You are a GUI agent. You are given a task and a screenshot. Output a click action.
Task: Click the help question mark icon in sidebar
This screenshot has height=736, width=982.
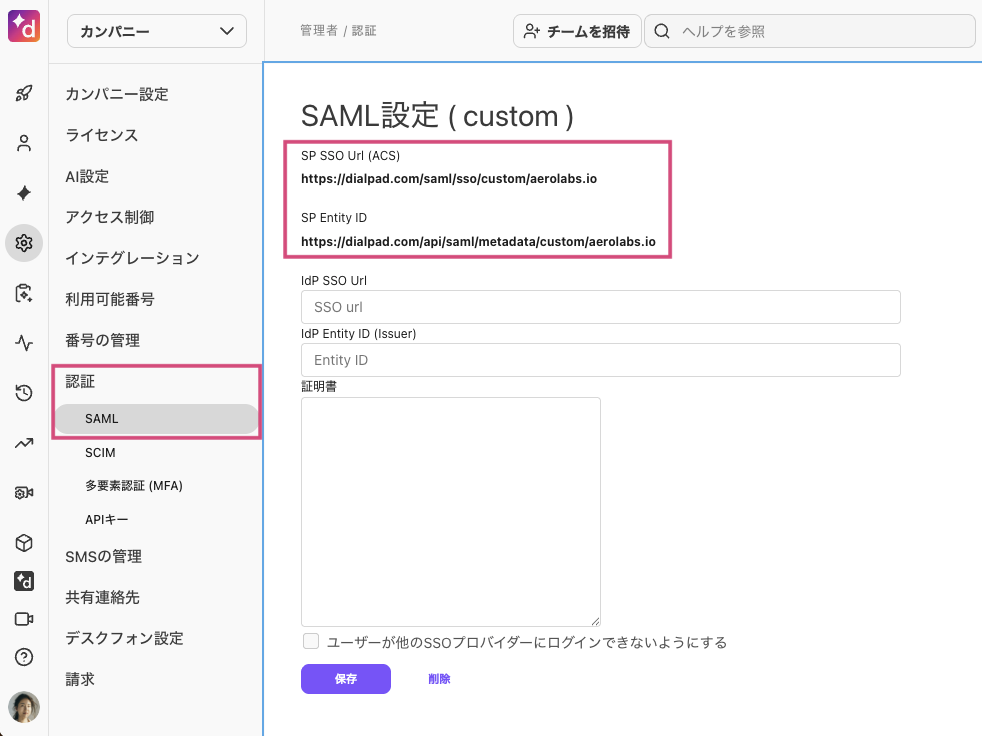[24, 657]
